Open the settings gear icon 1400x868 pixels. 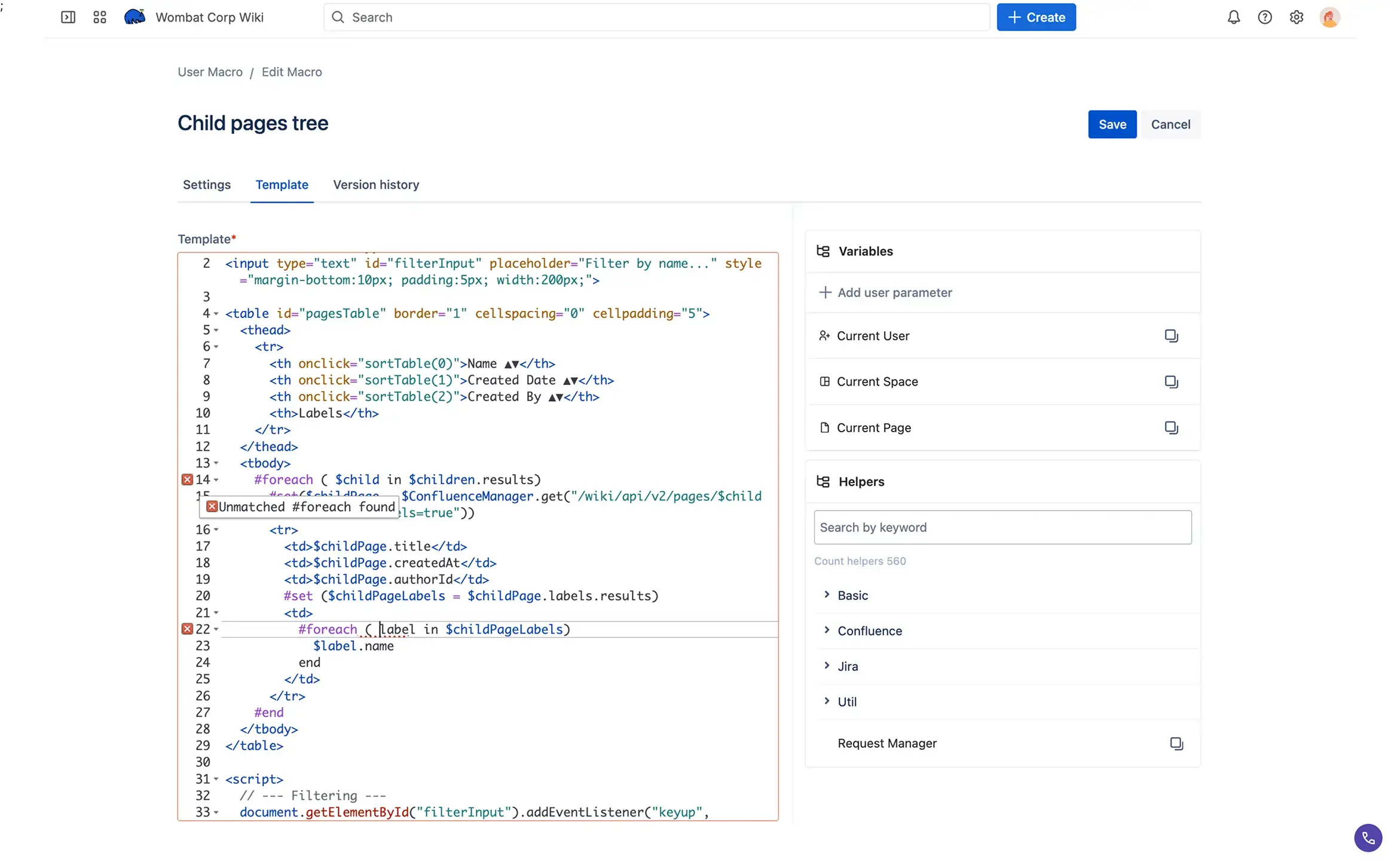click(1296, 17)
